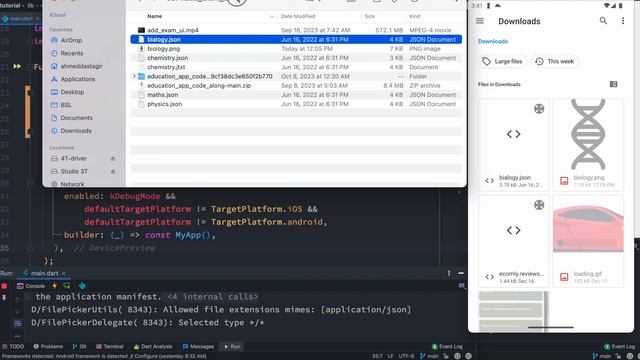
Task: Open 4T-driver location in sidebar
Action: (69, 158)
